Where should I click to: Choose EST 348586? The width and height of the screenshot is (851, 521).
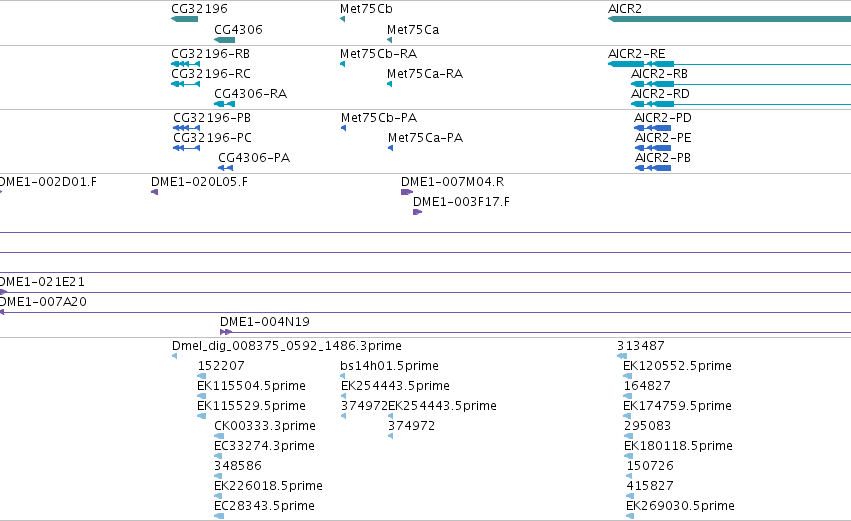coord(218,476)
